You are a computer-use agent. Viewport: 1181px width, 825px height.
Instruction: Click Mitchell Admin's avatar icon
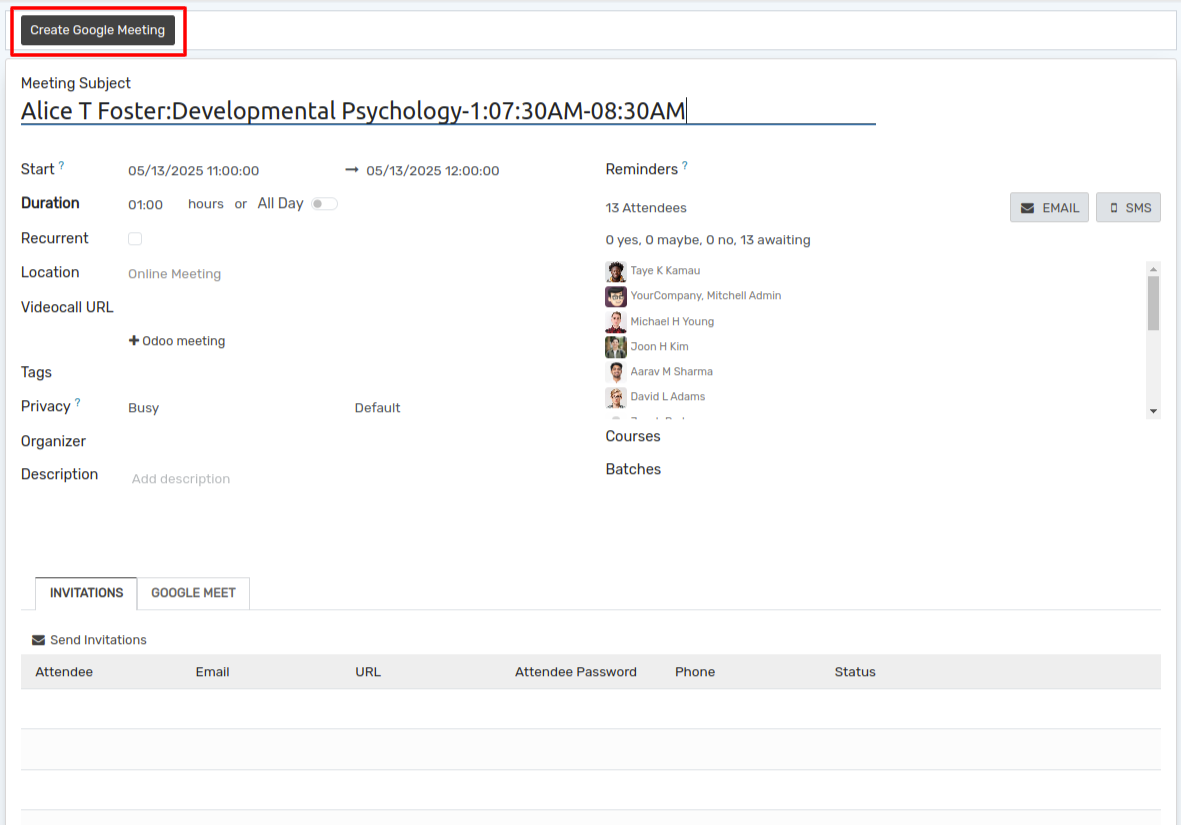tap(615, 296)
